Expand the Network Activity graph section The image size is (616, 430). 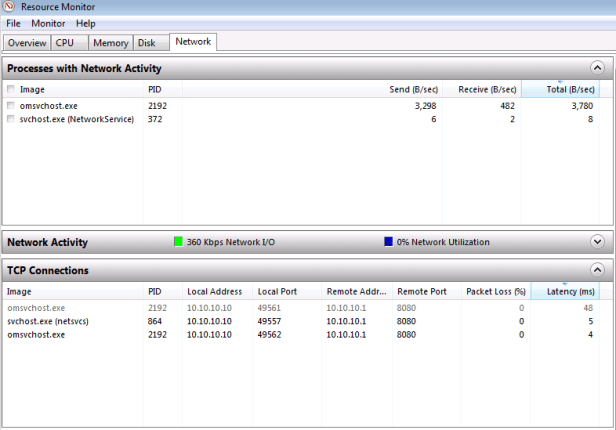[x=597, y=242]
